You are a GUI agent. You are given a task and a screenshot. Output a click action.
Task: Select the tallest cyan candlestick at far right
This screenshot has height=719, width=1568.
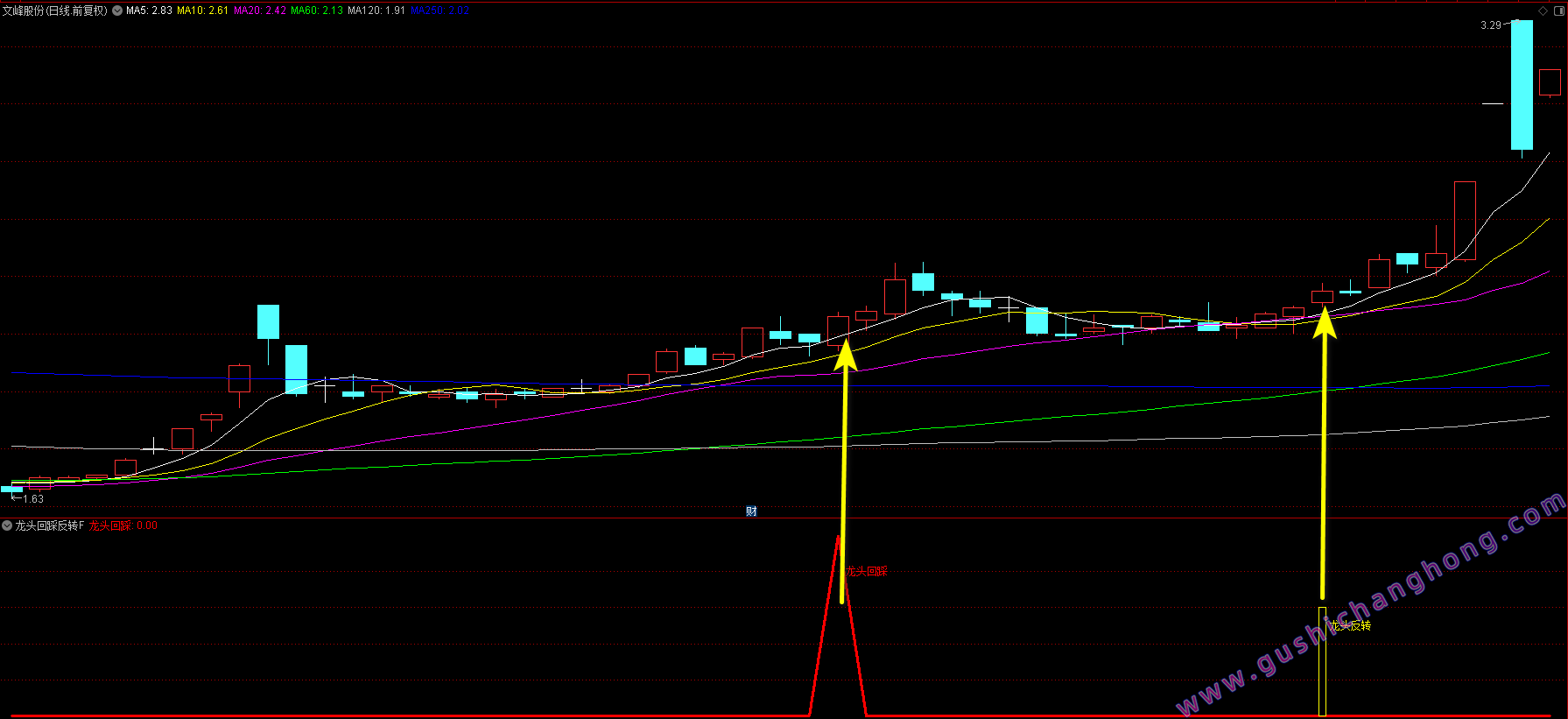[x=1522, y=85]
